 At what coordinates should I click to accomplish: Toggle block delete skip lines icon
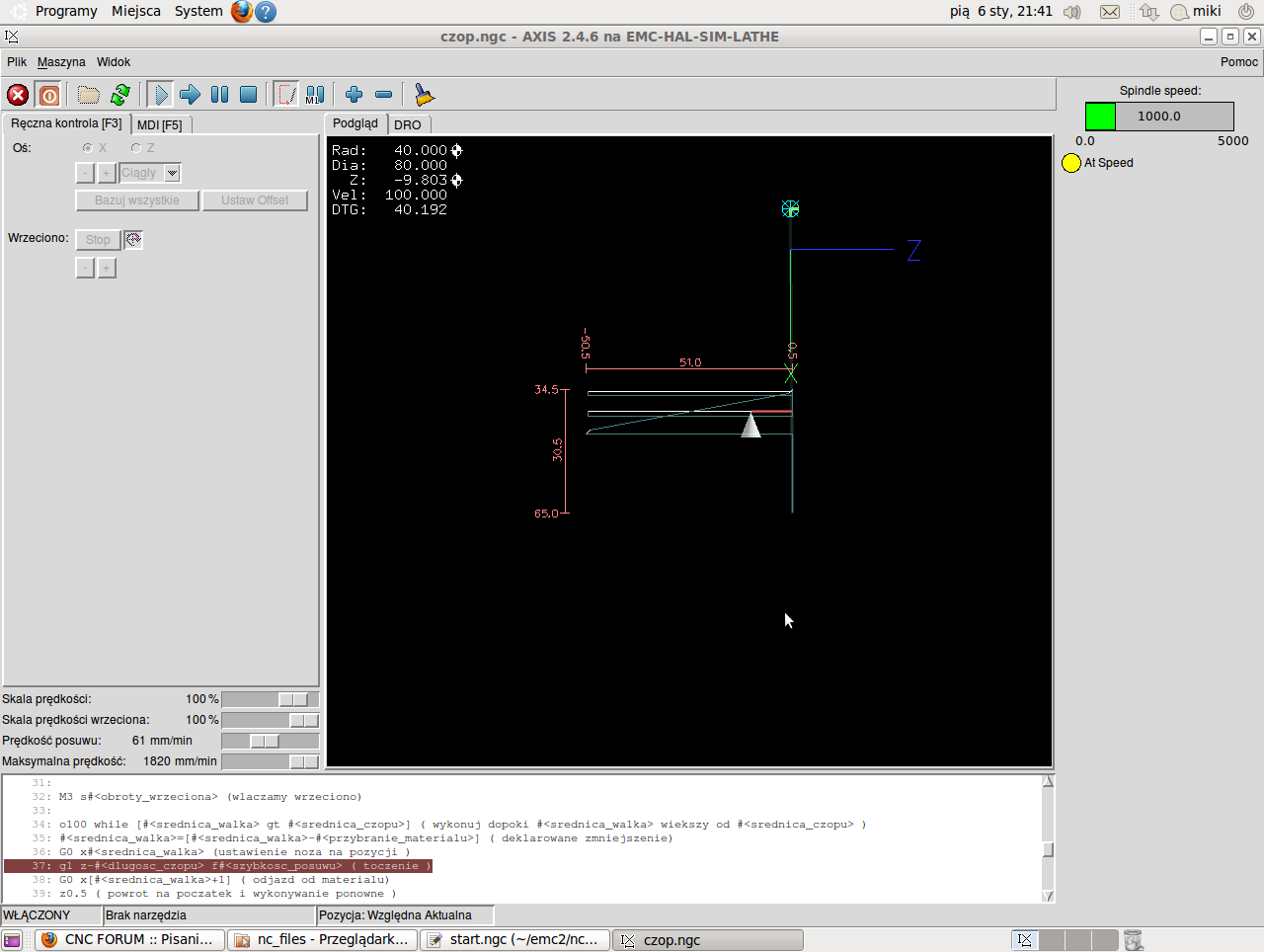[x=286, y=95]
